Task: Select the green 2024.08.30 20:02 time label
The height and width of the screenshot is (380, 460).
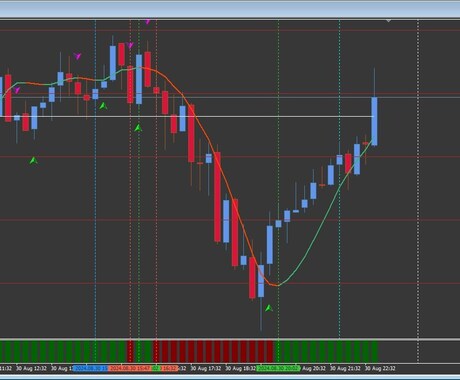Action: click(279, 368)
